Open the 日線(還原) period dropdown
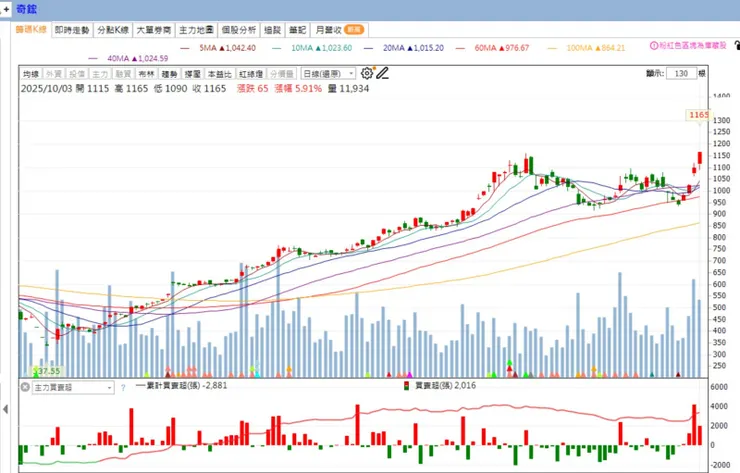 pyautogui.click(x=328, y=74)
